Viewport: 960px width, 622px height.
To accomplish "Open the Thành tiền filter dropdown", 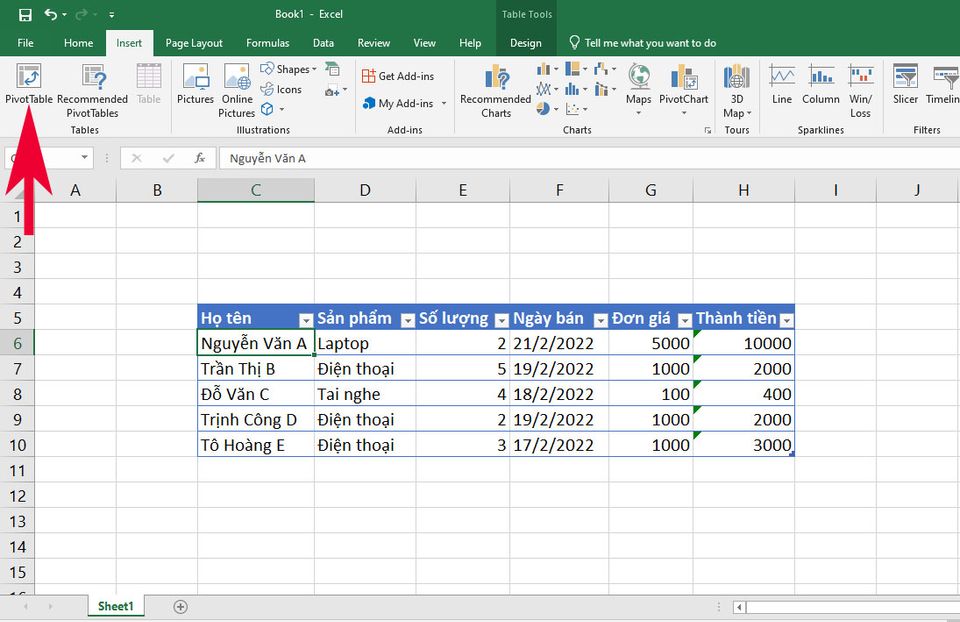I will coord(787,320).
